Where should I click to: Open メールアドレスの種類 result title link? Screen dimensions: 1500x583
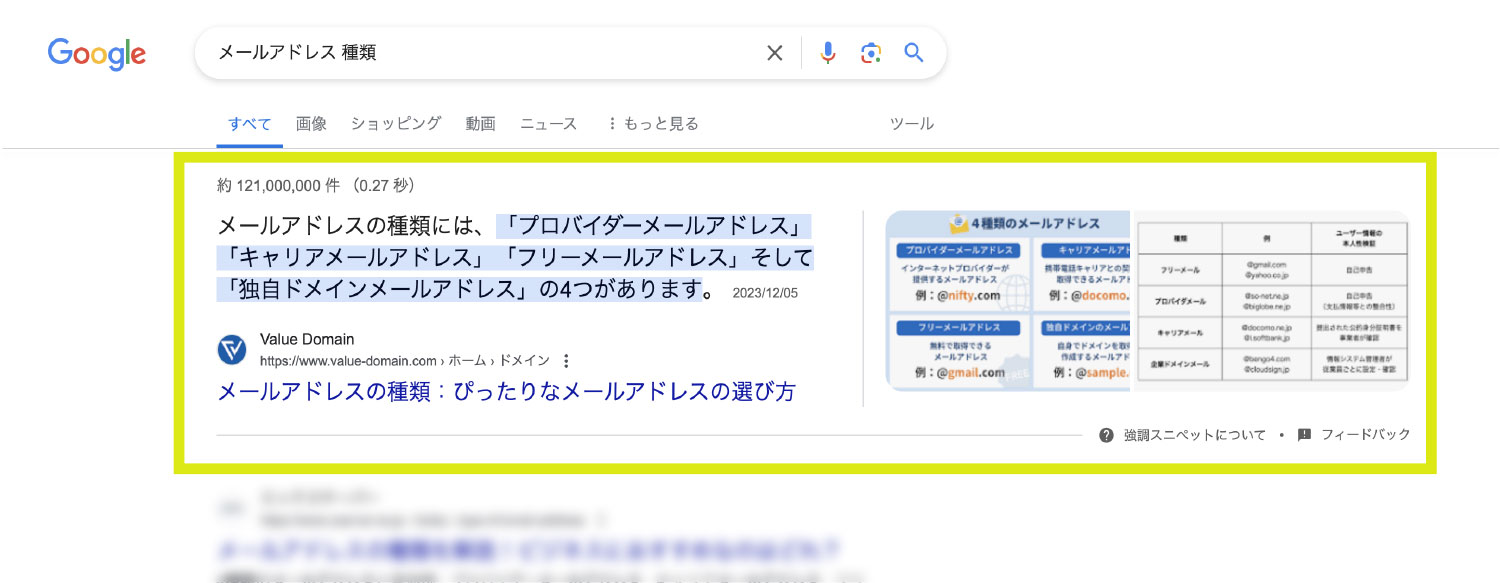(x=506, y=392)
